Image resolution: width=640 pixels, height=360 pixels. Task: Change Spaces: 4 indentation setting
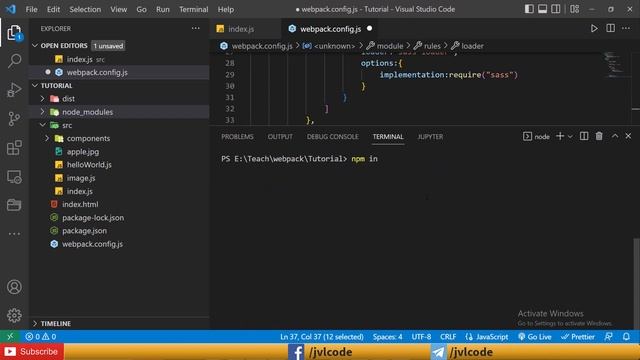pos(387,337)
